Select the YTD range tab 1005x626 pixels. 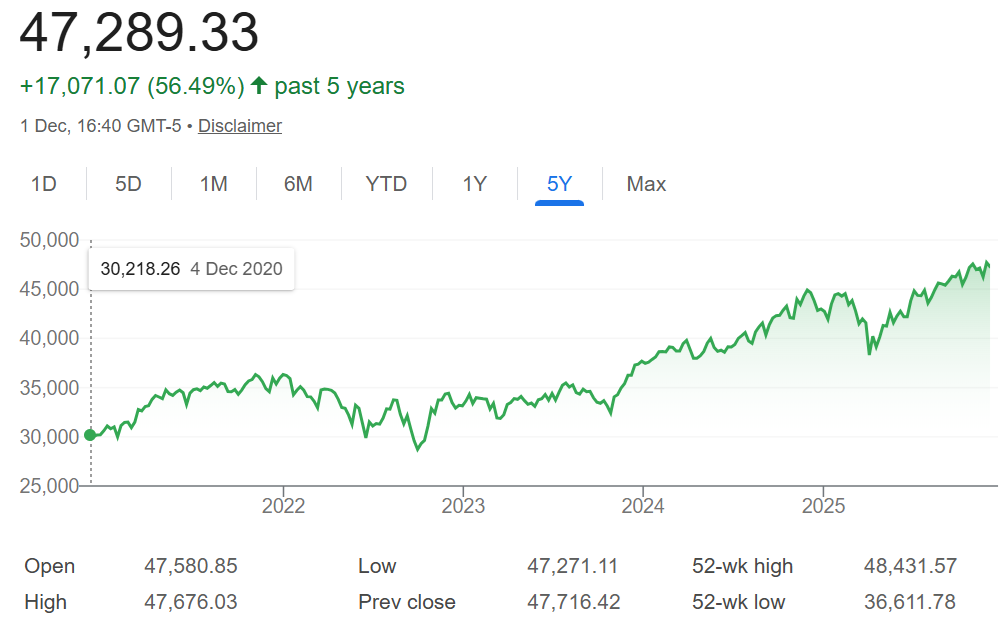pyautogui.click(x=386, y=184)
